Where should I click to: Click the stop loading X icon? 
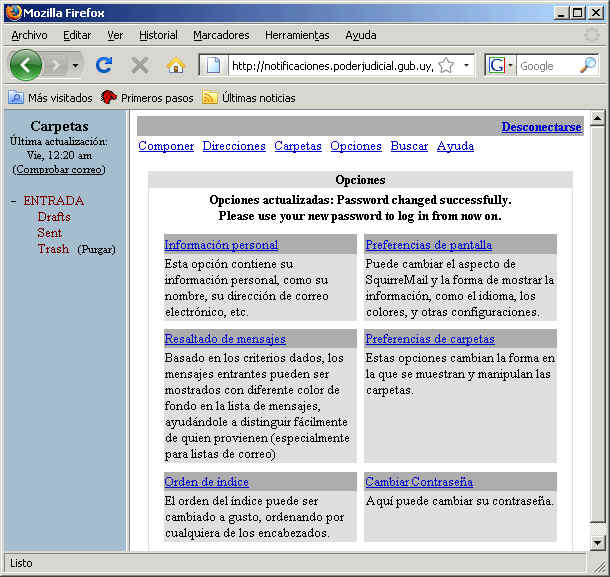pyautogui.click(x=140, y=65)
